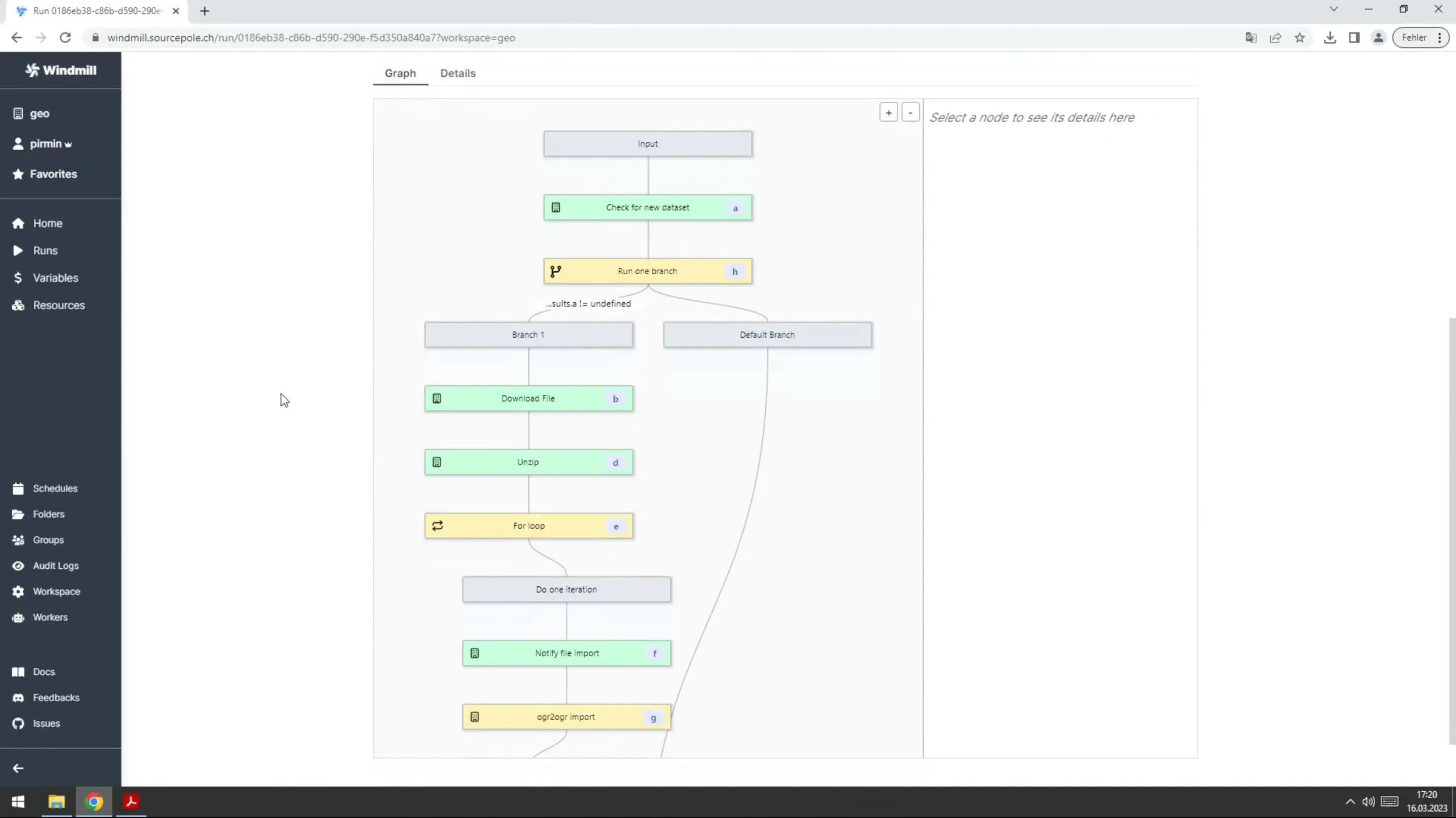Click the zoom in button on graph
Viewport: 1456px width, 818px height.
tap(888, 112)
